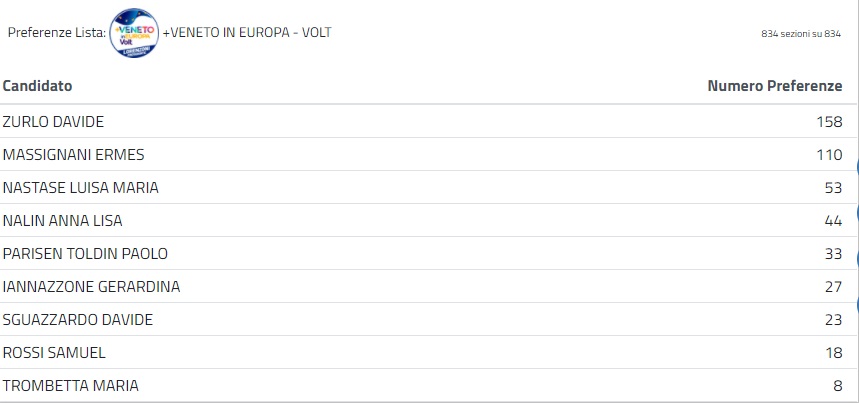Sort by the Candidato column header
This screenshot has height=403, width=859.
pos(37,87)
